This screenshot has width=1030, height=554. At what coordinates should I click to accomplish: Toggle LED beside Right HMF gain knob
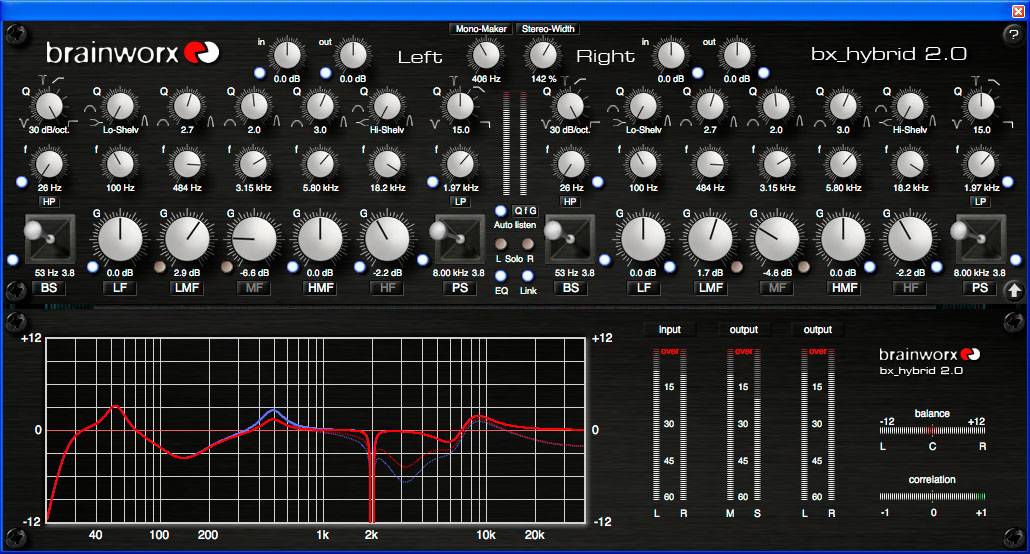coord(870,266)
